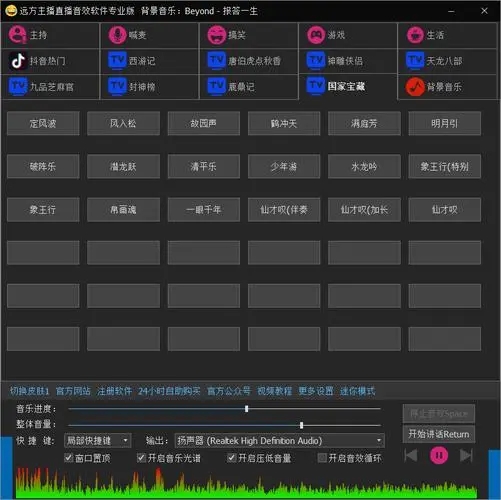Skip to the previous track
This screenshot has height=500, width=501.
(x=411, y=455)
